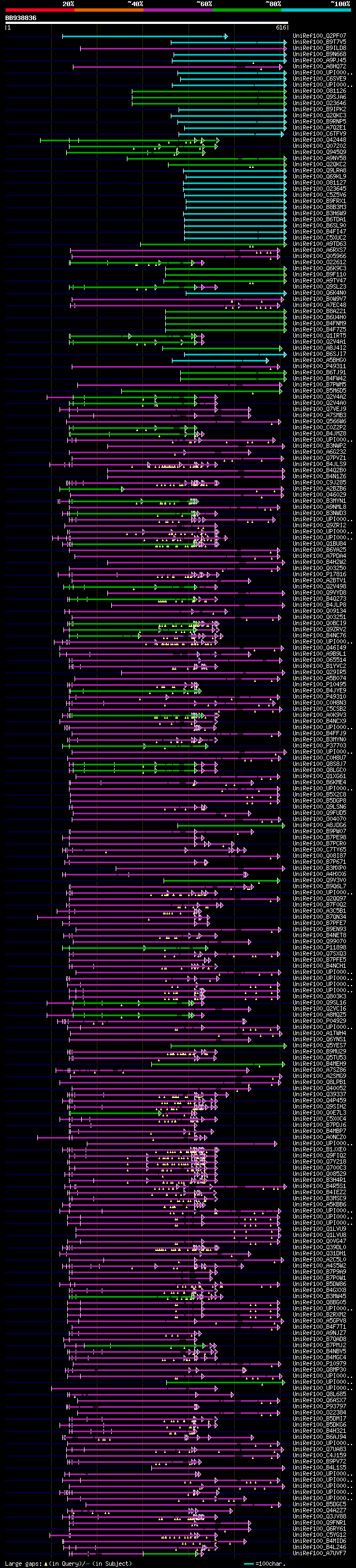Click the green ~80% identity legend bar
Image resolution: width=356 pixels, height=1568 pixels.
(x=246, y=10)
